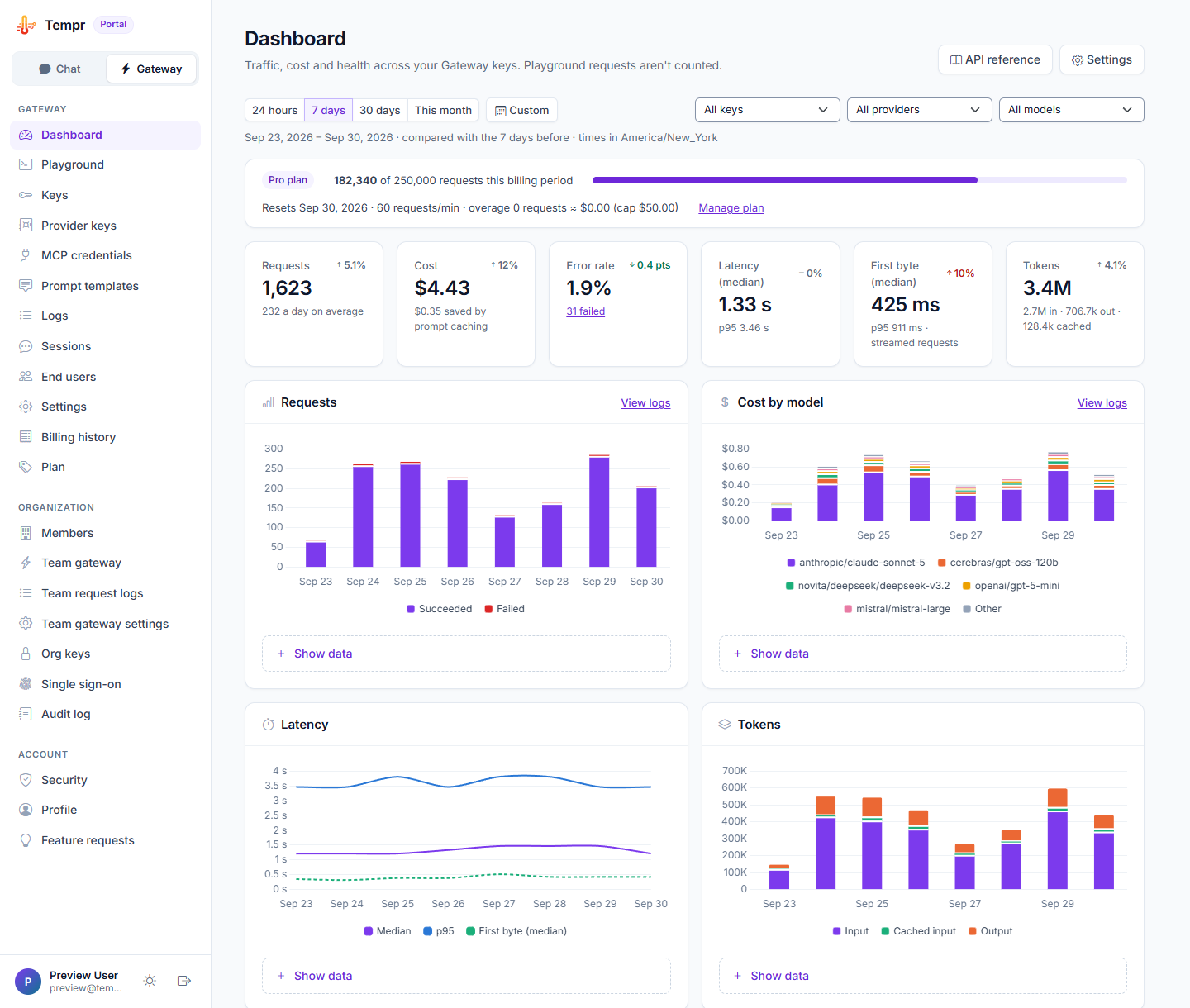Follow the Manage plan link
Viewport: 1190px width, 1008px height.
[x=731, y=208]
